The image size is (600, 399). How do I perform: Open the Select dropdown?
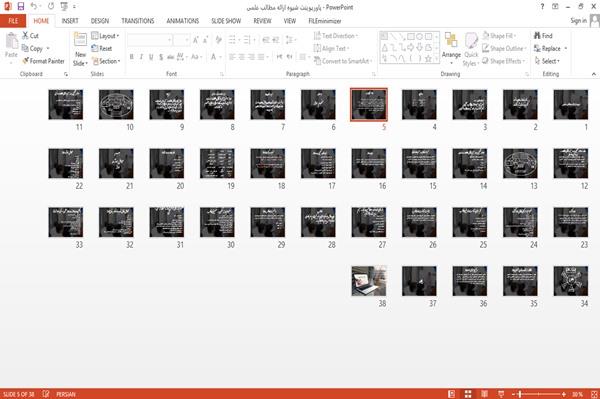pos(547,61)
